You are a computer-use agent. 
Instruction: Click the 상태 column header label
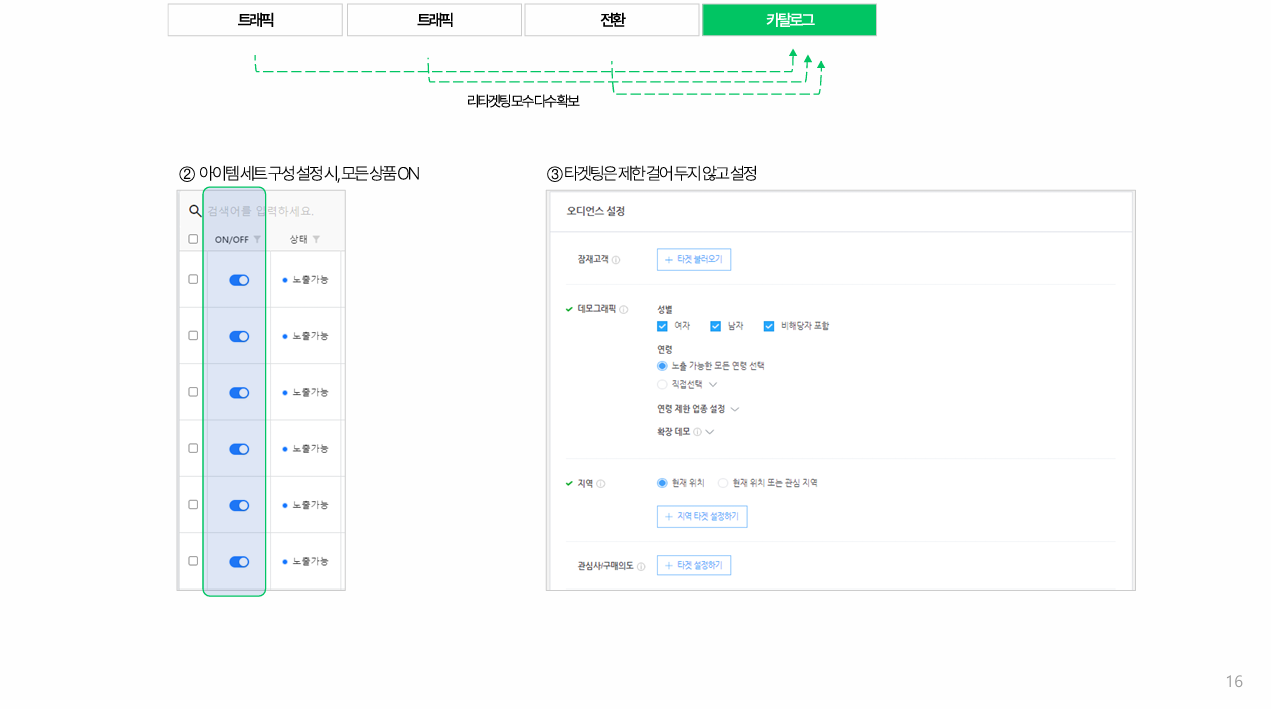(299, 240)
